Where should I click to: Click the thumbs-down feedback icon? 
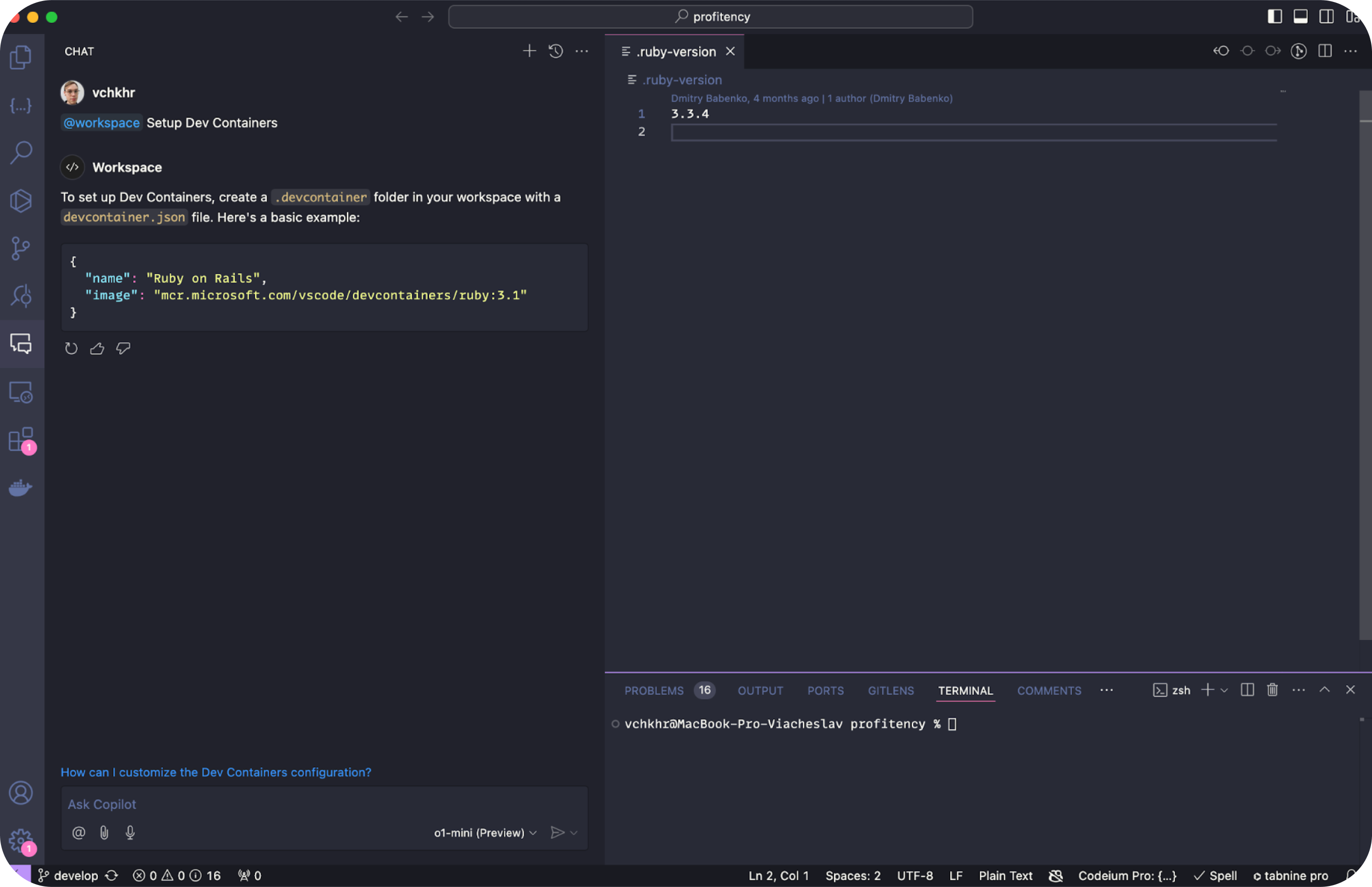(x=123, y=349)
